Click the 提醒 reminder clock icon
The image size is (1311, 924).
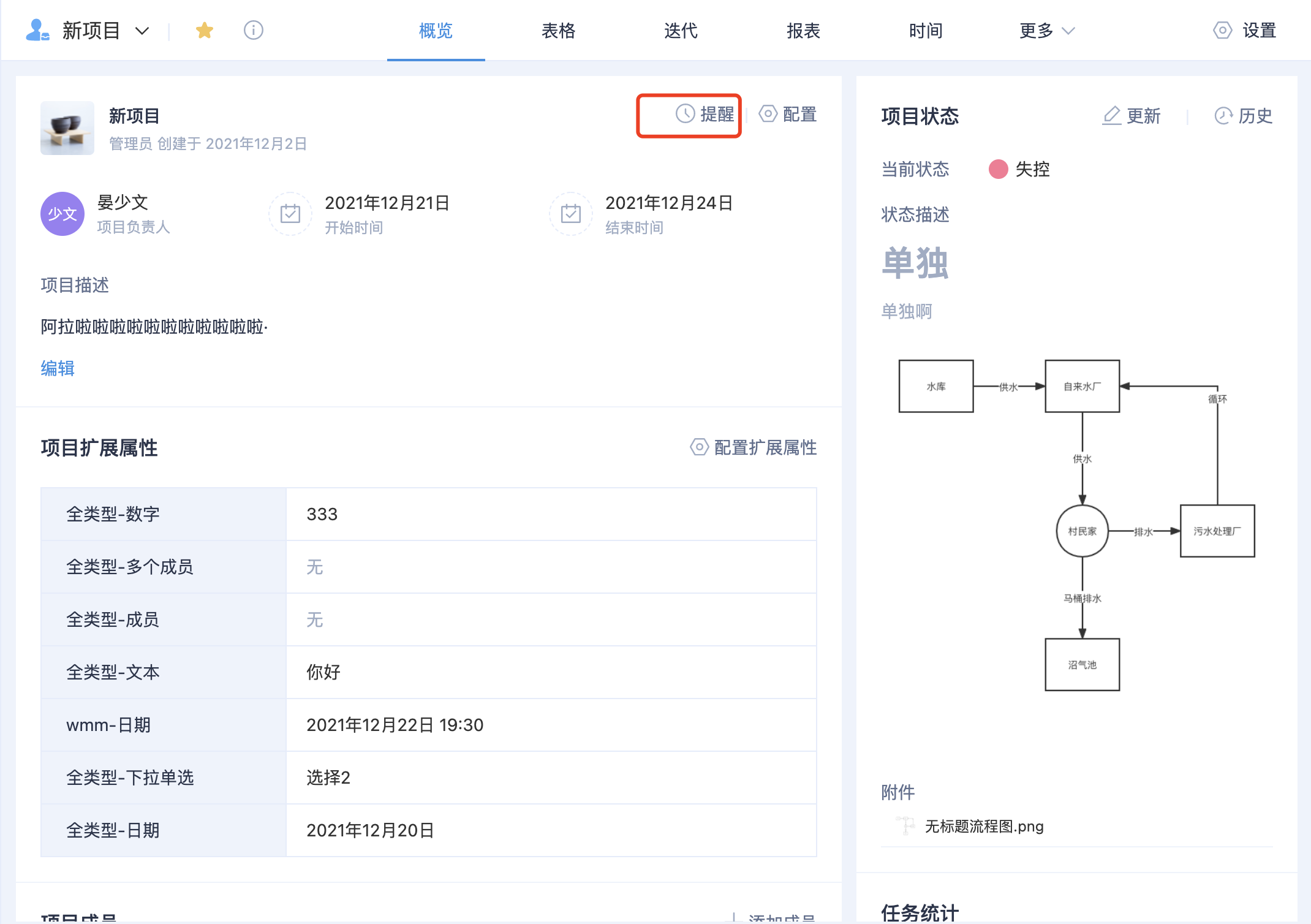(x=685, y=114)
